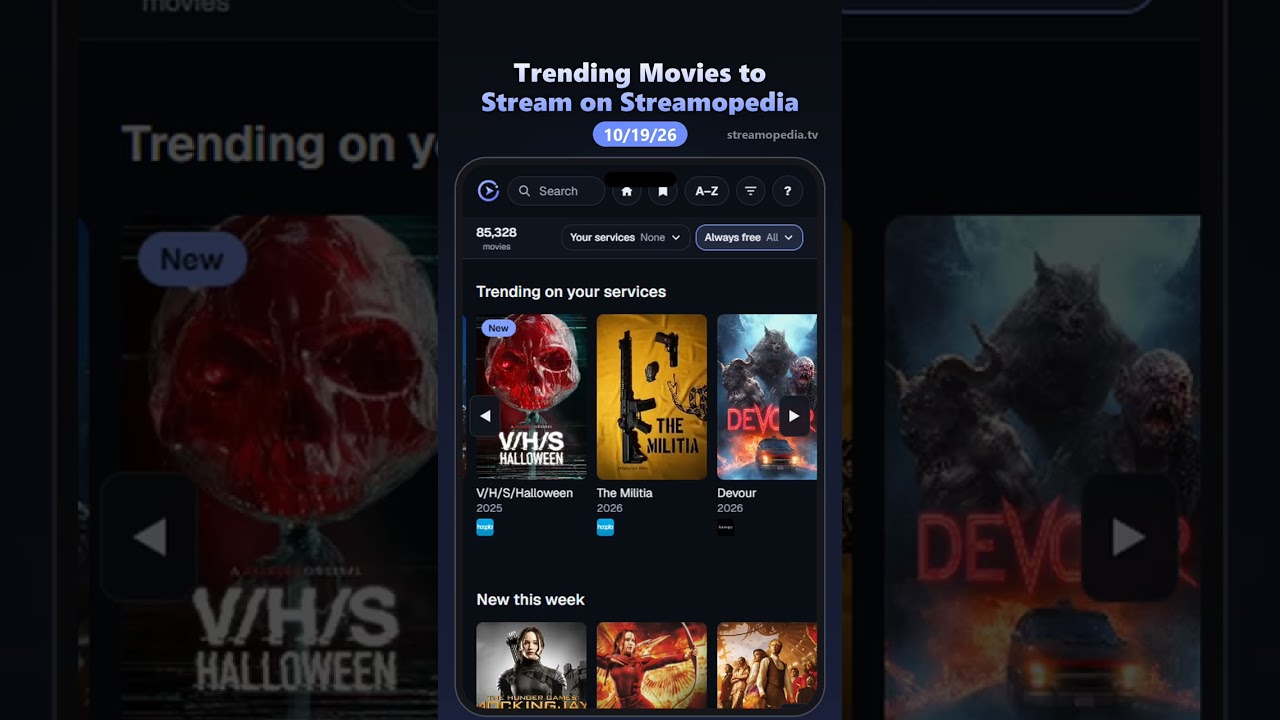Click the Search field
Viewport: 1280px width, 720px height.
point(556,191)
